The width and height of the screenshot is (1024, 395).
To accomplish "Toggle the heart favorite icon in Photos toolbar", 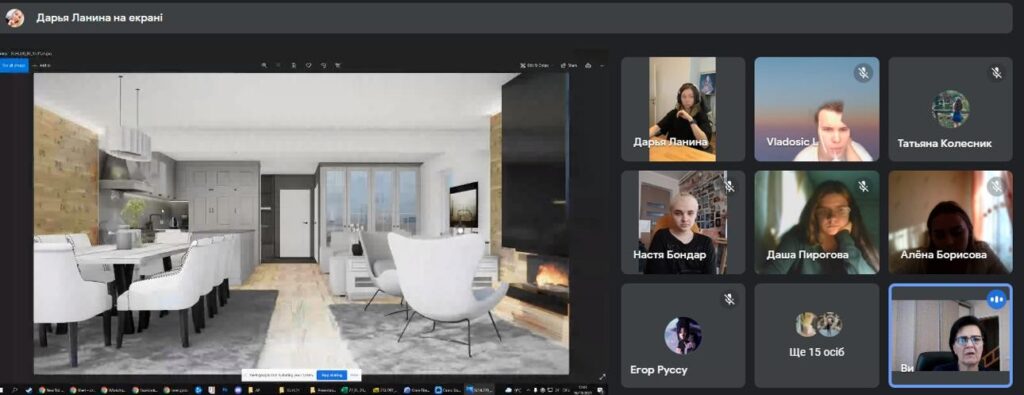I will [308, 65].
